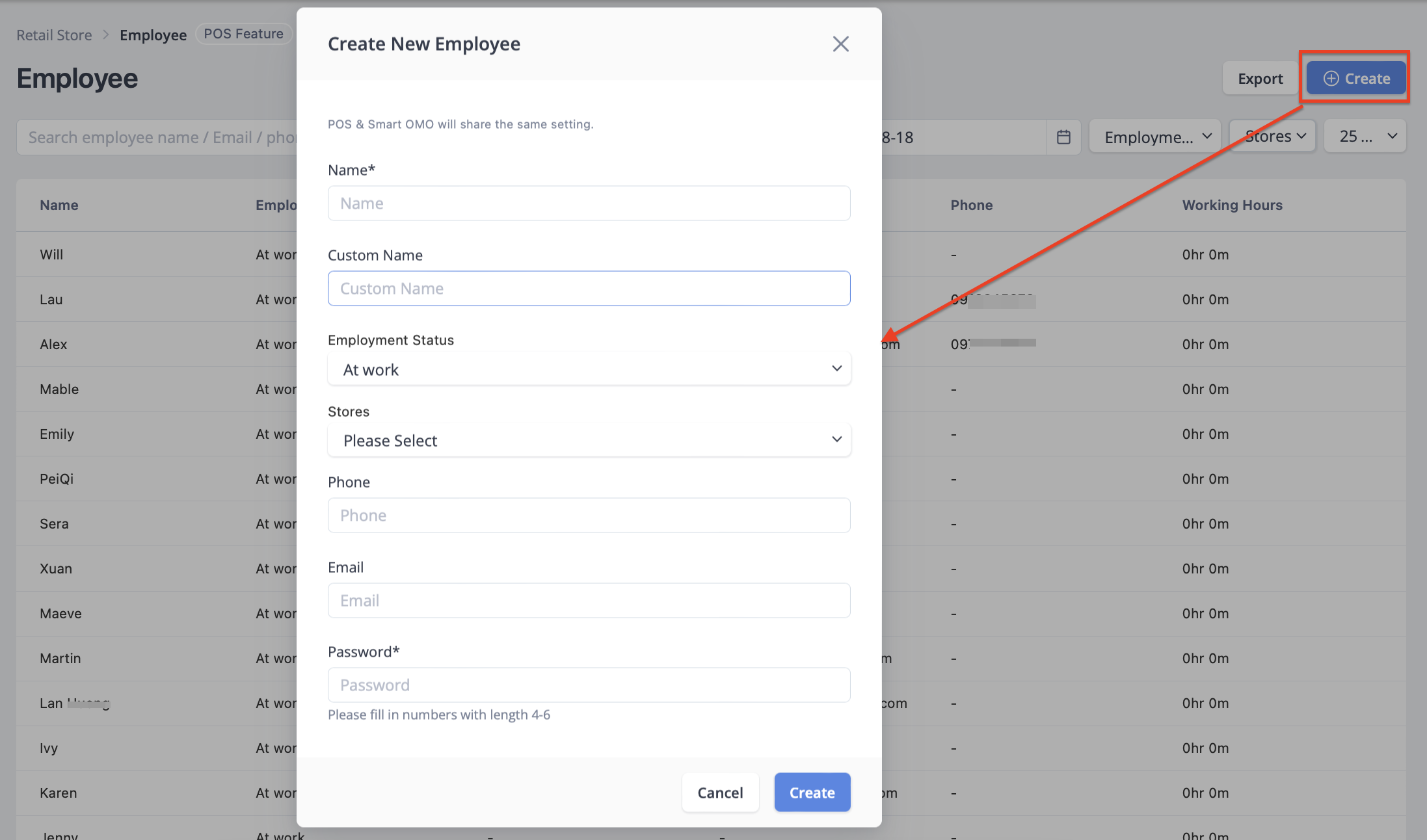Click the chevron arrow of Stores select
The width and height of the screenshot is (1427, 840).
pos(836,440)
